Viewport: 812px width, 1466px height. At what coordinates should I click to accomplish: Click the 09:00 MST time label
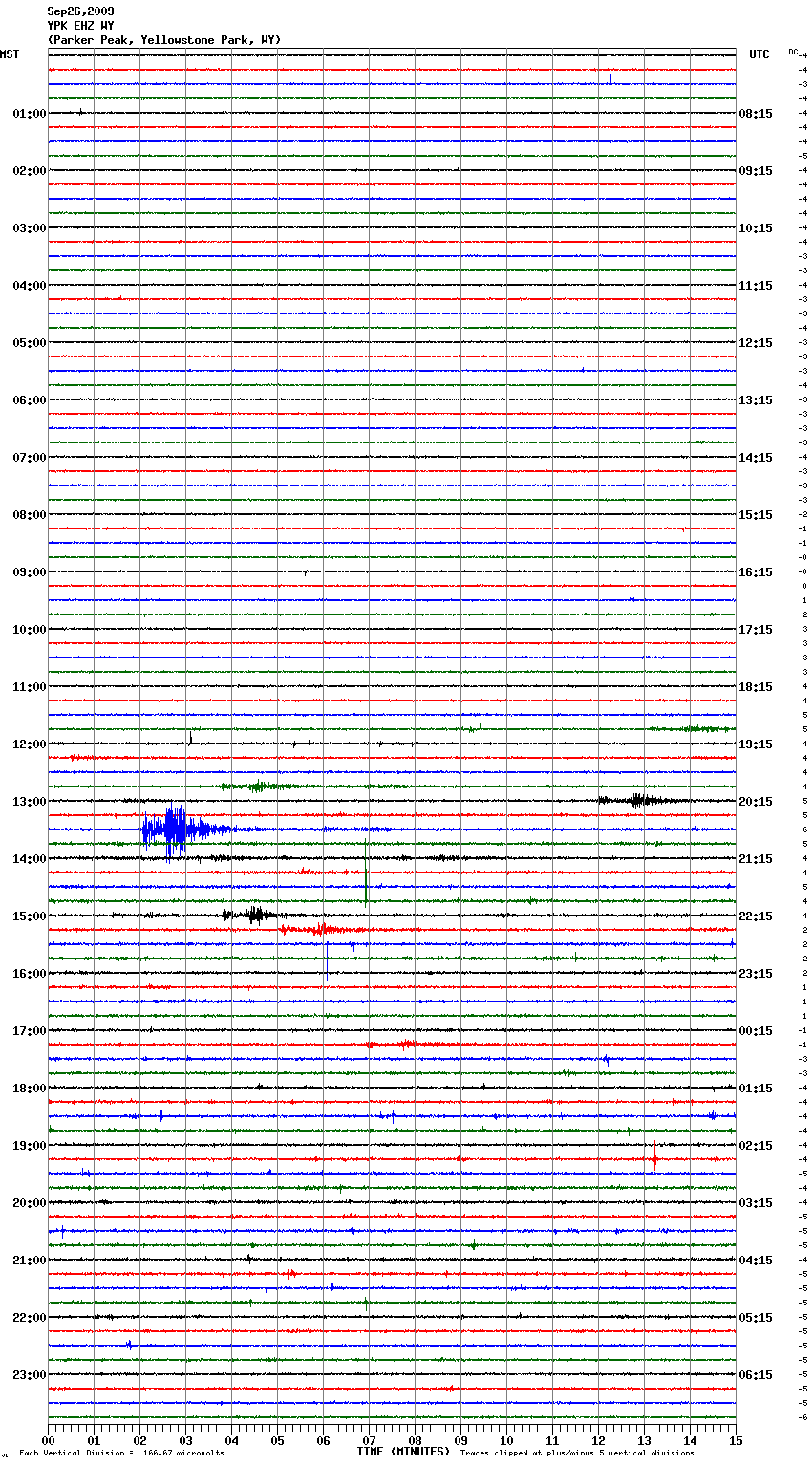[x=30, y=572]
